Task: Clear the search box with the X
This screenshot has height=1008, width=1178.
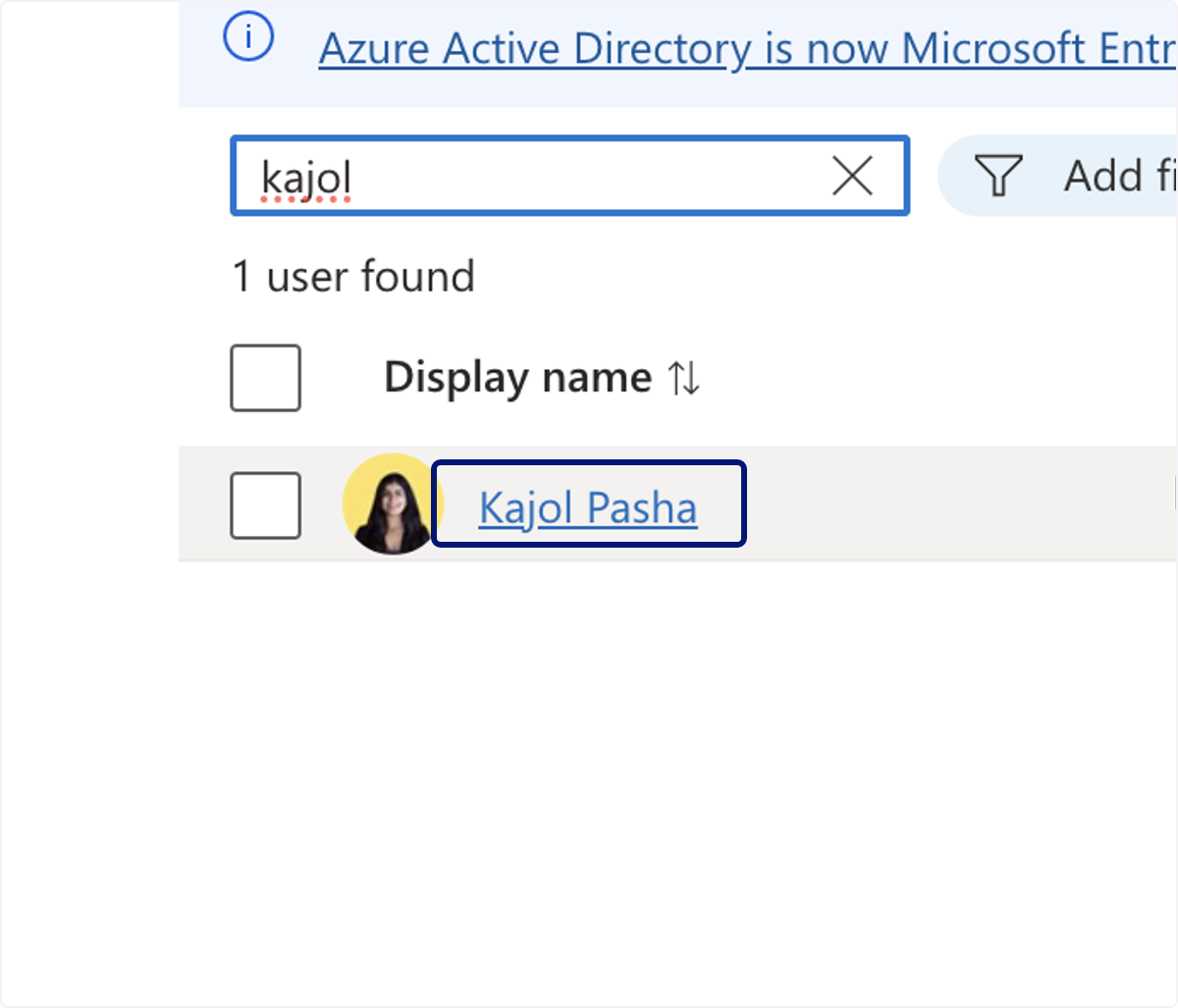Action: coord(852,177)
